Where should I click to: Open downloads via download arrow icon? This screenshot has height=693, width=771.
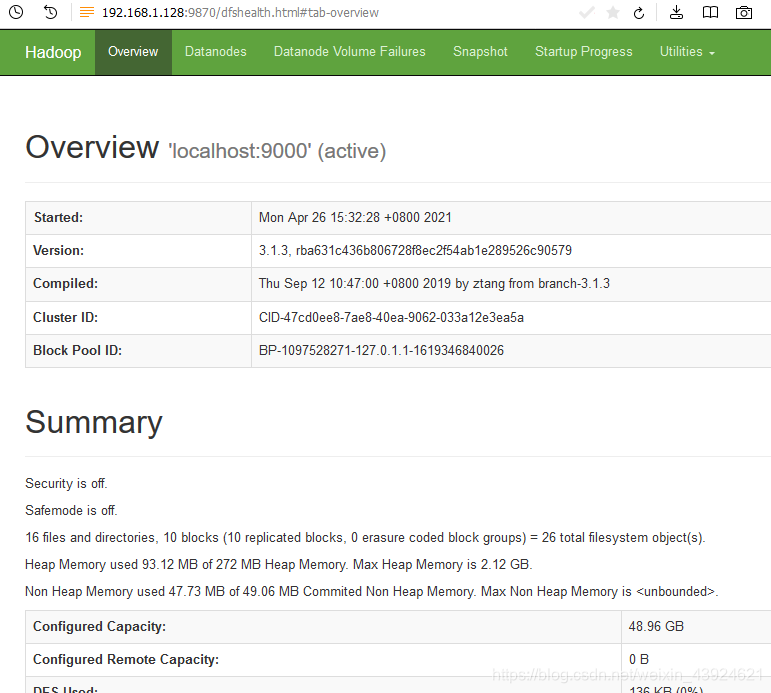[677, 12]
